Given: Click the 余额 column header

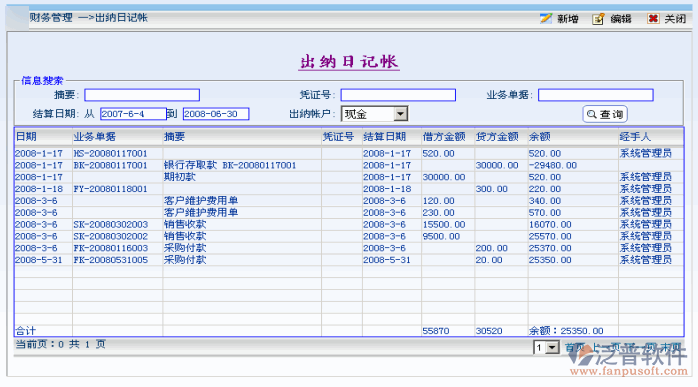Looking at the screenshot, I should pos(540,137).
